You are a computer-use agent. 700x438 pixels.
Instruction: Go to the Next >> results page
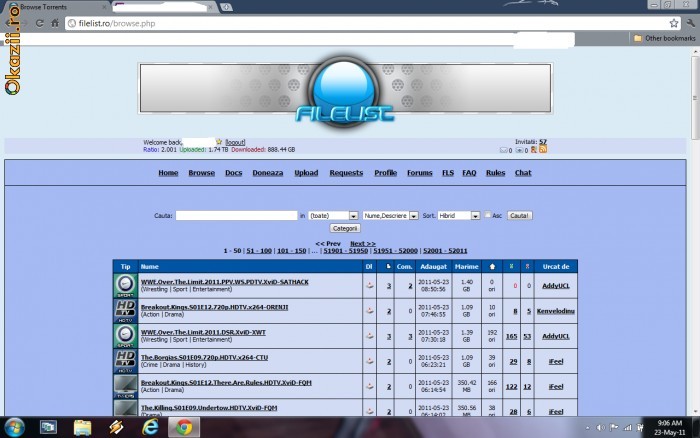tap(363, 243)
